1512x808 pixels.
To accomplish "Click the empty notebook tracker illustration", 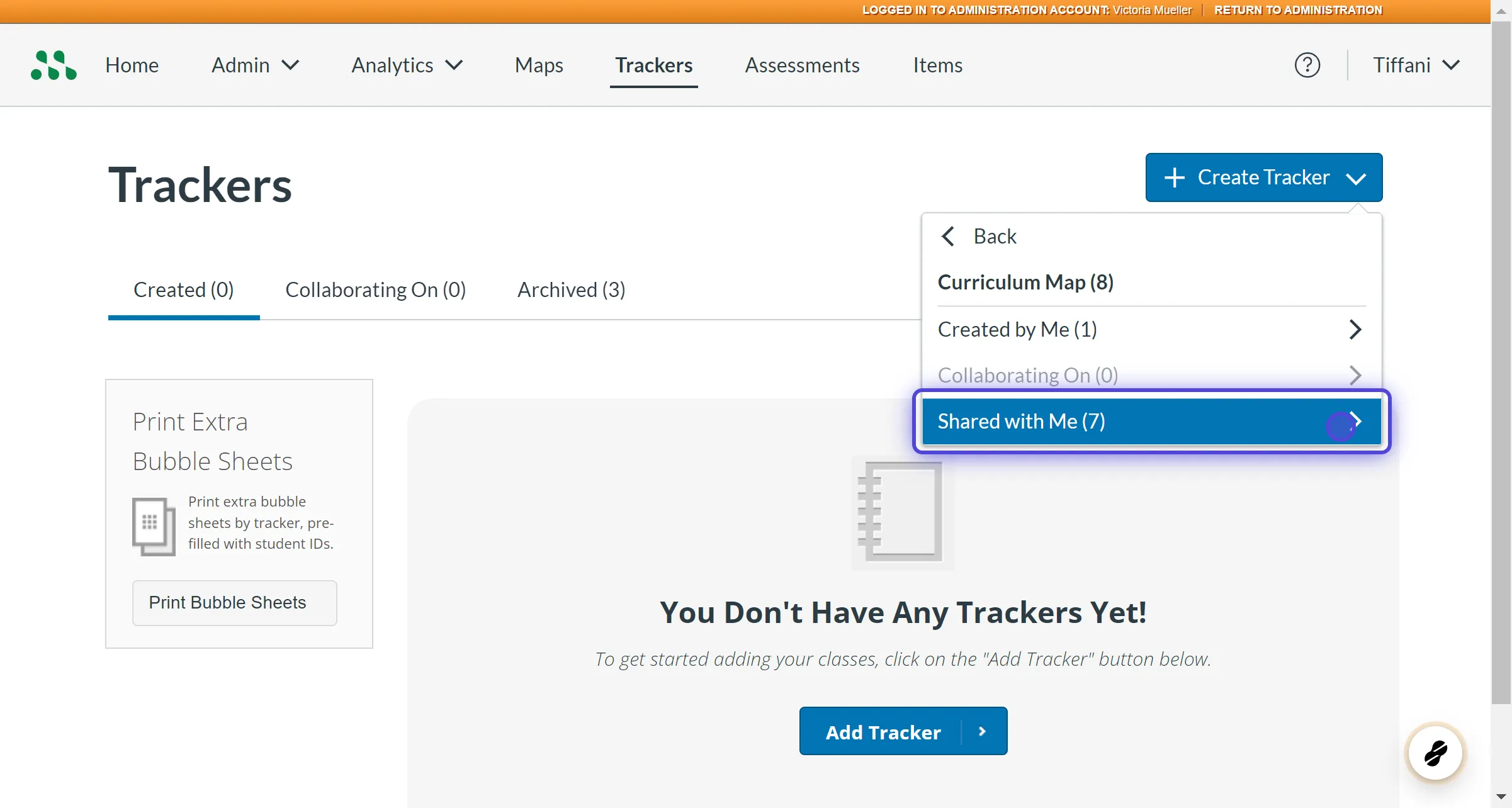I will coord(903,513).
